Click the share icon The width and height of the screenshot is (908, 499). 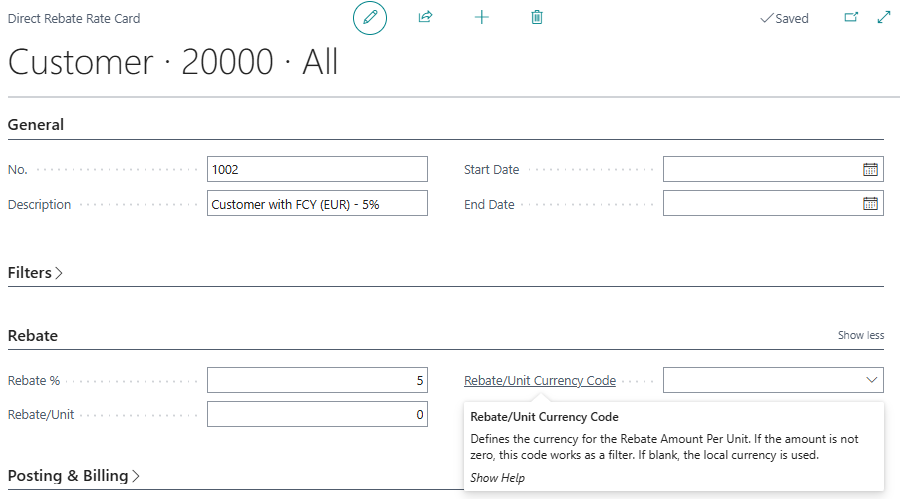click(x=426, y=17)
